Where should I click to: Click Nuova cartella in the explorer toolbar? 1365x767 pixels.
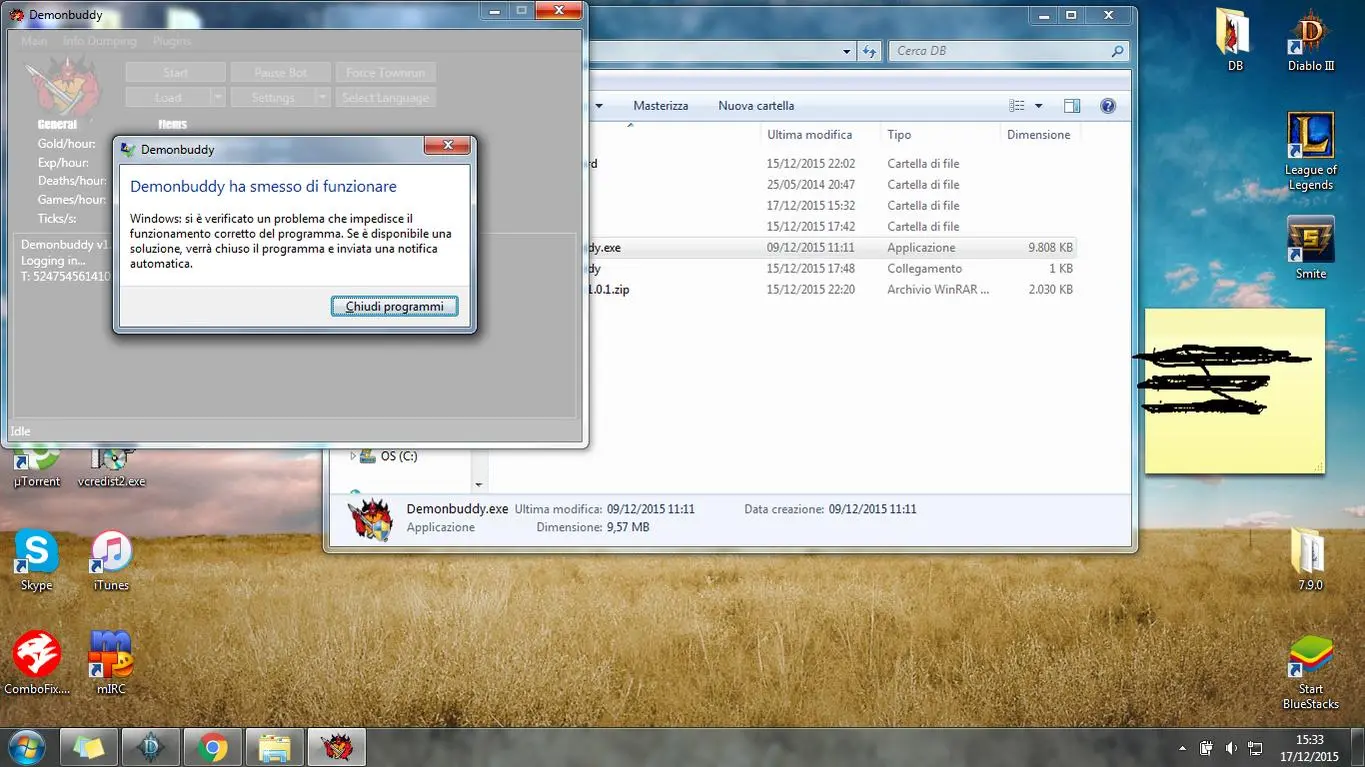coord(756,106)
